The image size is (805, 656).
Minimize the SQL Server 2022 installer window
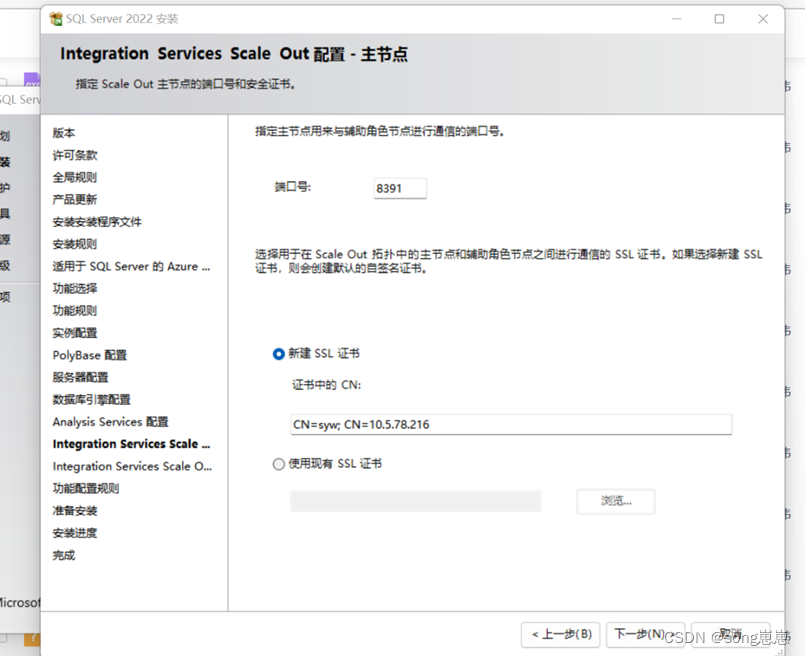(x=677, y=19)
